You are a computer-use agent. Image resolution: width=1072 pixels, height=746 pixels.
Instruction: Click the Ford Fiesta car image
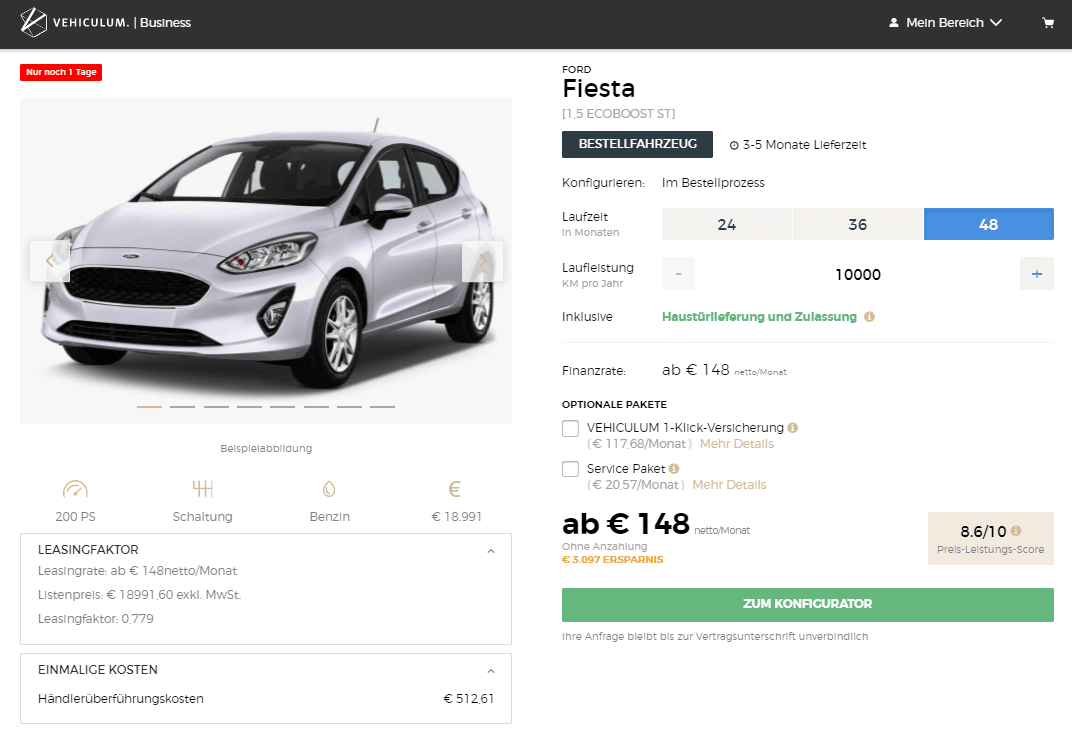click(x=266, y=261)
